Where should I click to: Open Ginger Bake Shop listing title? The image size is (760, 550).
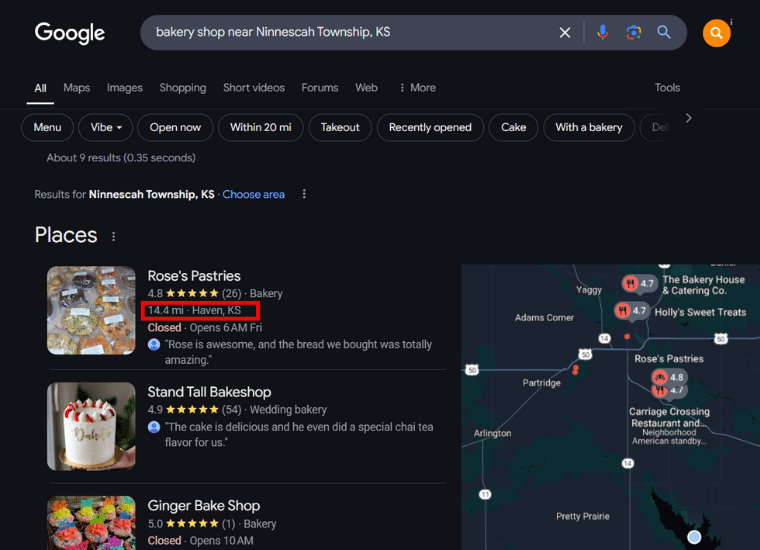click(204, 506)
